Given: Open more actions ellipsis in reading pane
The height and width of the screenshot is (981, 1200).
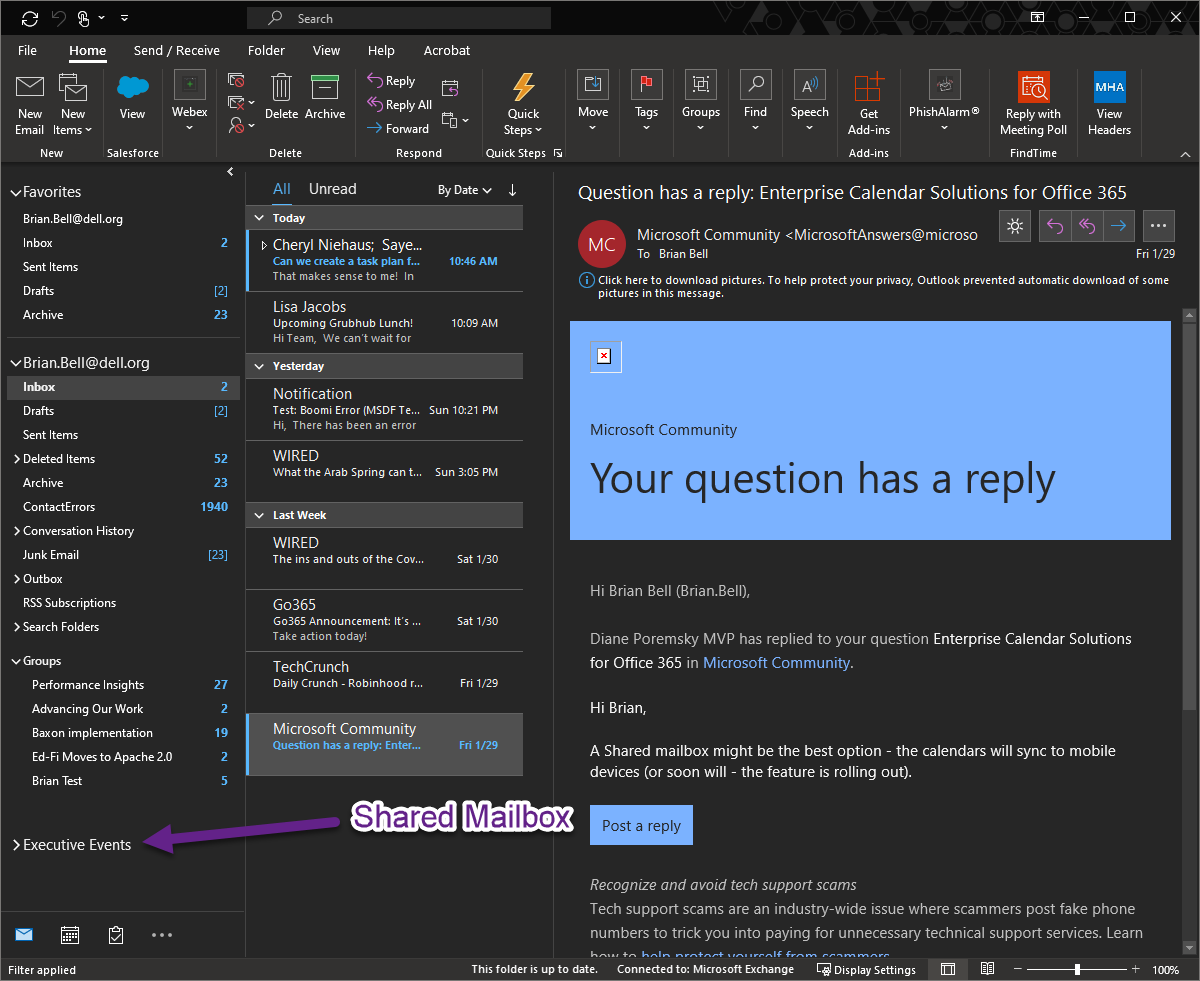Looking at the screenshot, I should click(1158, 226).
